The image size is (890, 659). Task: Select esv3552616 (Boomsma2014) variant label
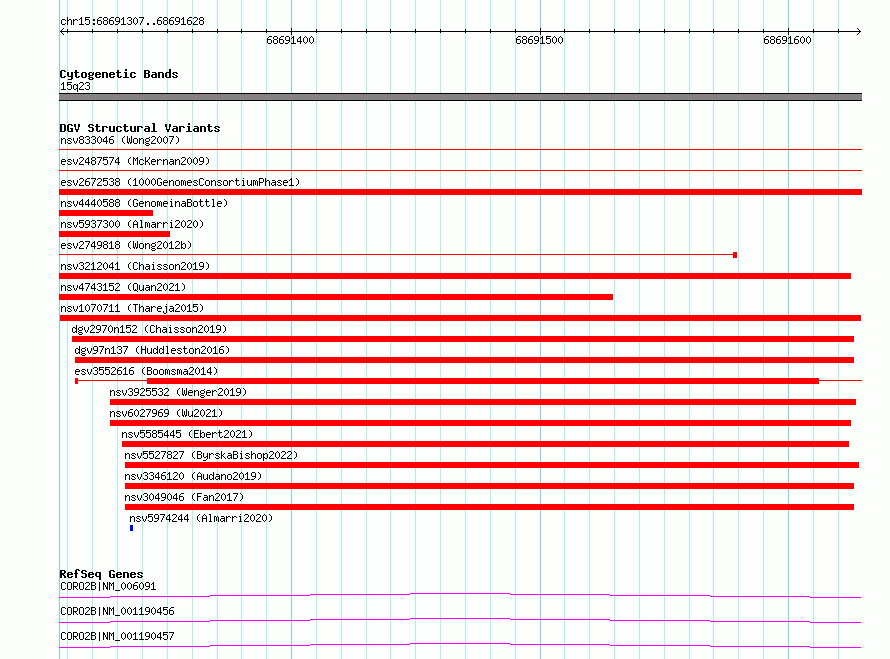pyautogui.click(x=146, y=371)
